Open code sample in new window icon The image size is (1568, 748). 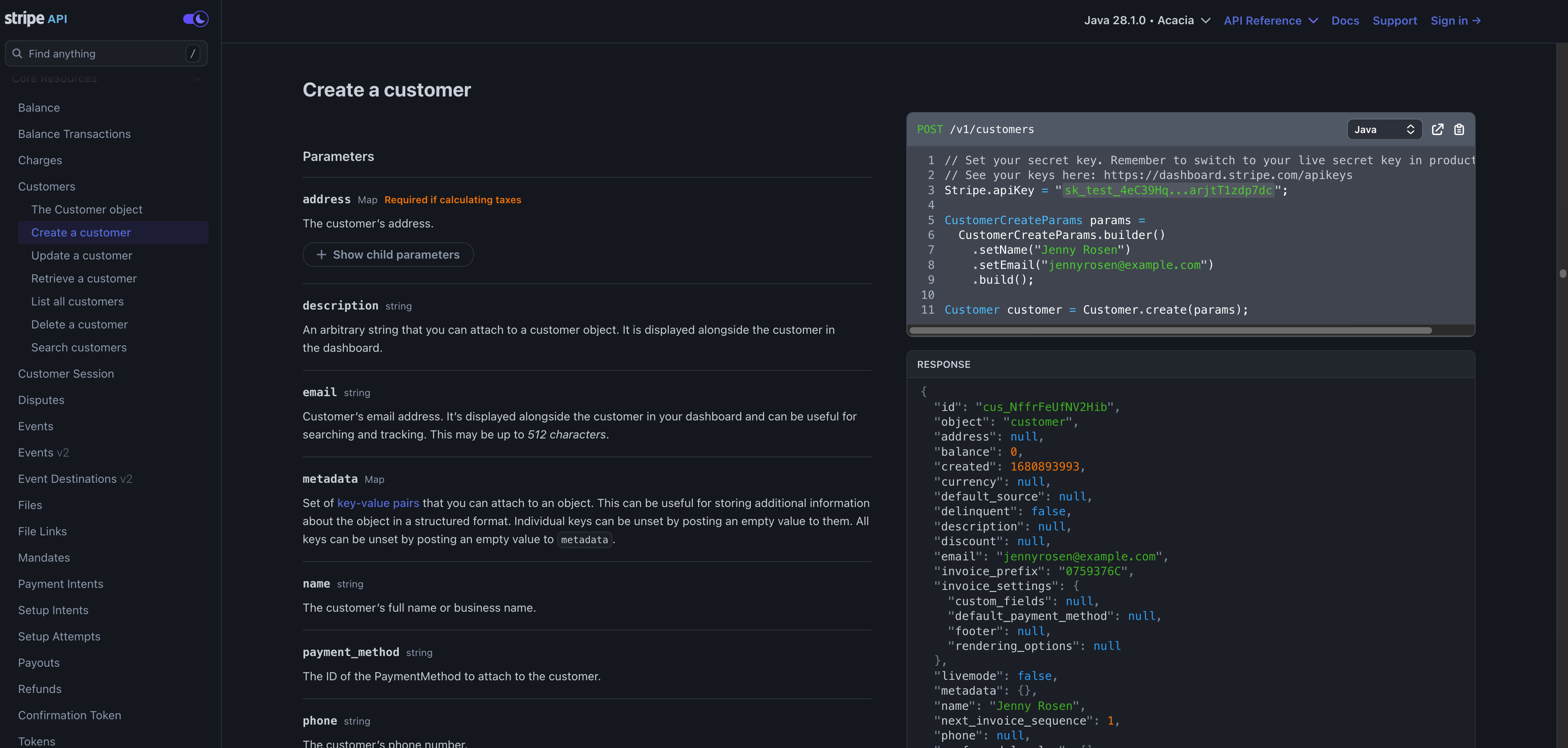click(x=1438, y=129)
